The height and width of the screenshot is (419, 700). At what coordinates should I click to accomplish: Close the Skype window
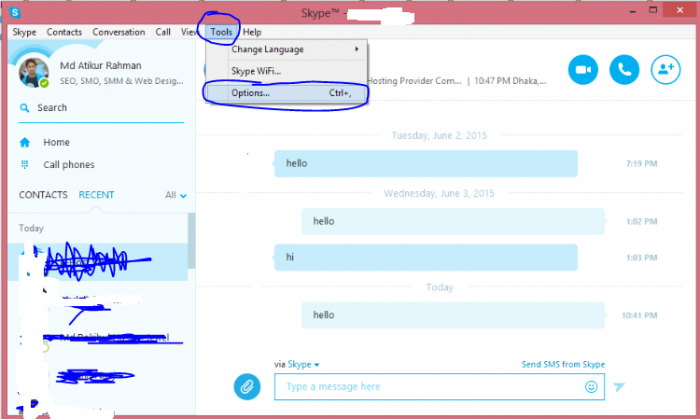point(680,10)
